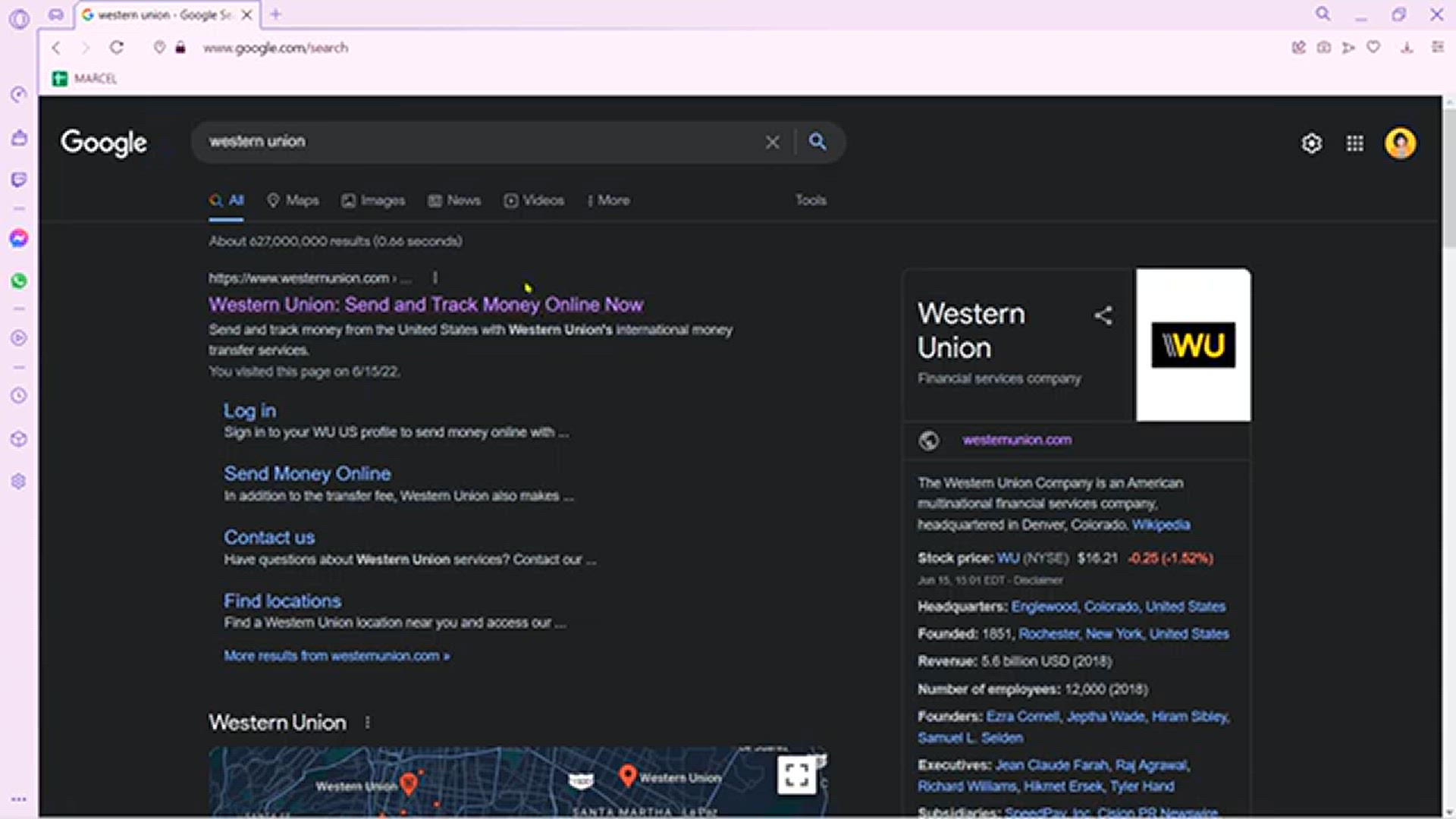The image size is (1456, 819).
Task: Open the send/flow arrow toolbar icon
Action: (1348, 48)
